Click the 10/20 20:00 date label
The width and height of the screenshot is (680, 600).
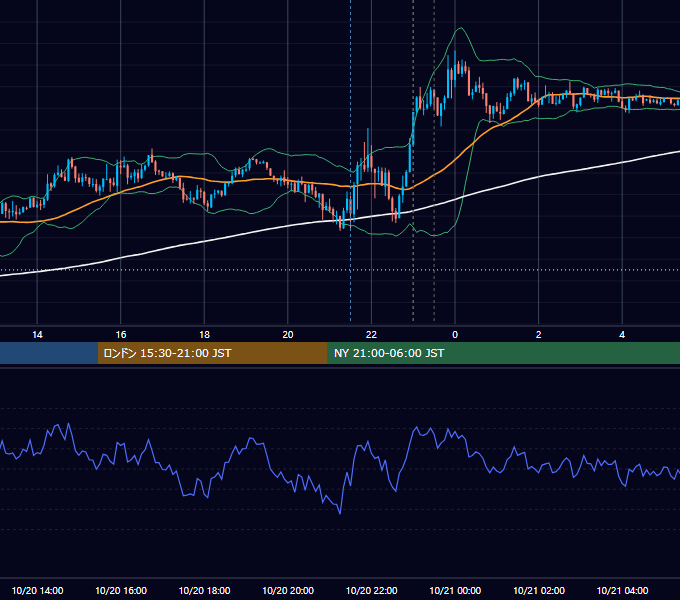288,590
